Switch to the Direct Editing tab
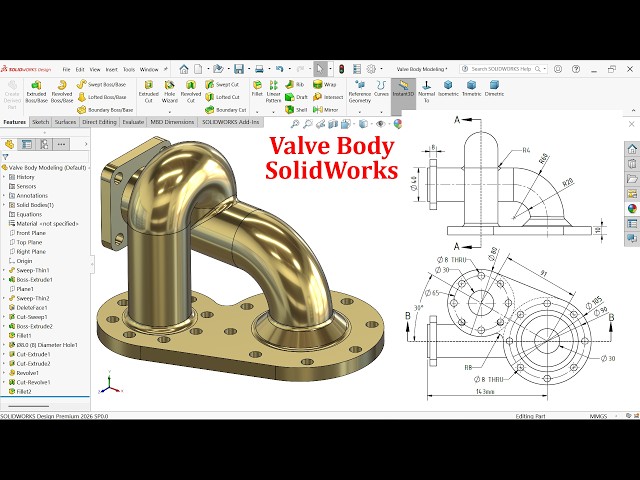The width and height of the screenshot is (640, 480). 99,122
